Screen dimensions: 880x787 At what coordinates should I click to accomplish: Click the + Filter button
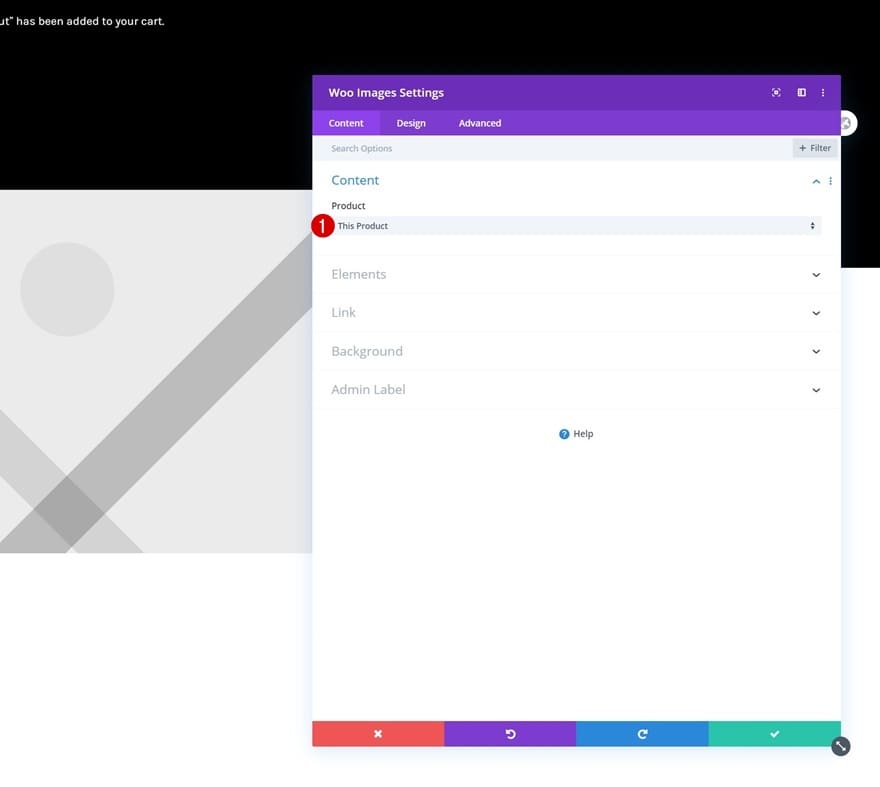(x=815, y=148)
